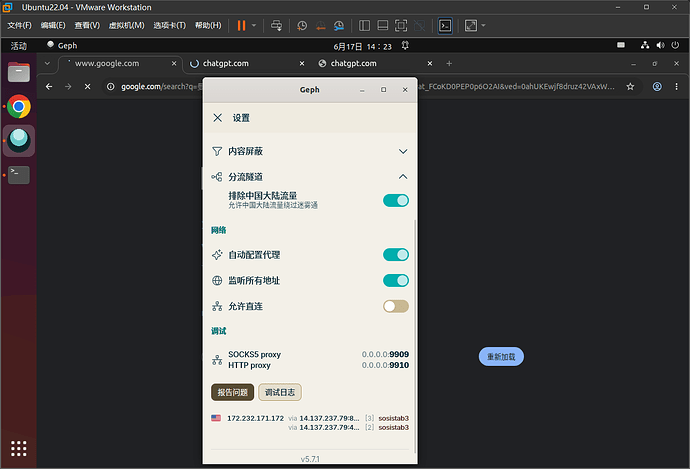Open the VMware stretch mode dropdown arrow
Viewport: 690px width, 469px height.
pos(483,26)
